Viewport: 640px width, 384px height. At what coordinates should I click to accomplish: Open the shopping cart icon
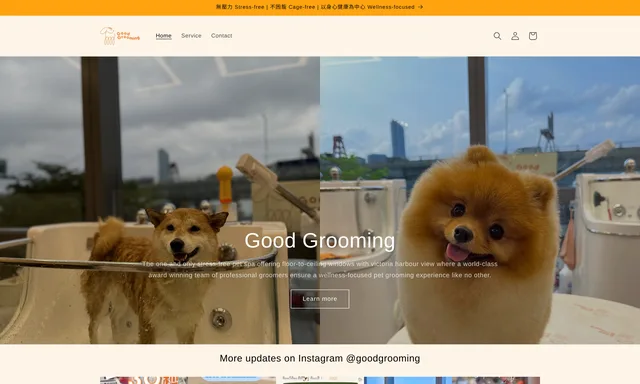[x=533, y=36]
